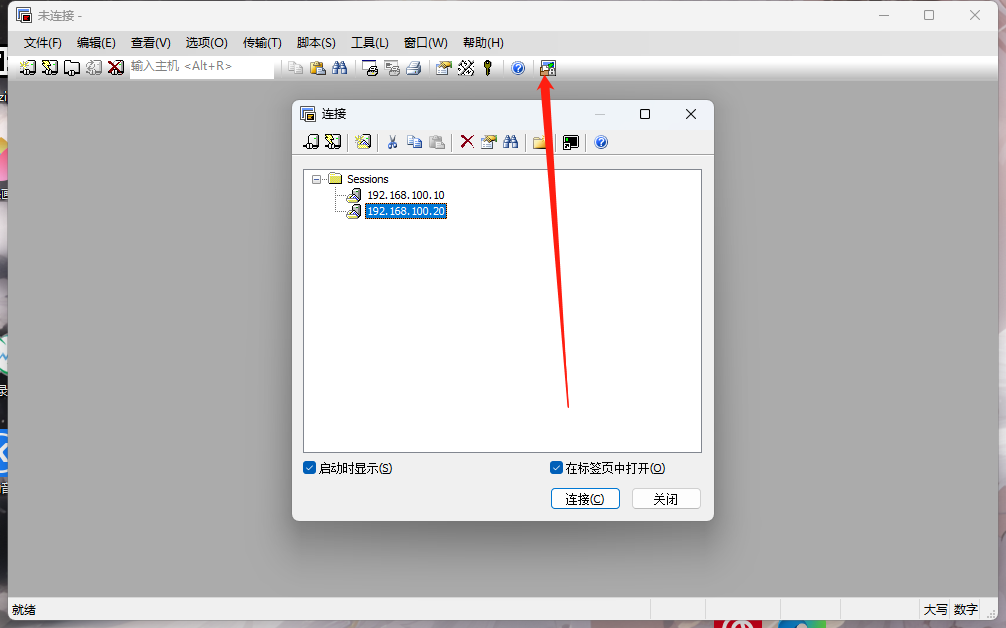
Task: Click the 大写 status bar indicator
Action: (x=935, y=609)
